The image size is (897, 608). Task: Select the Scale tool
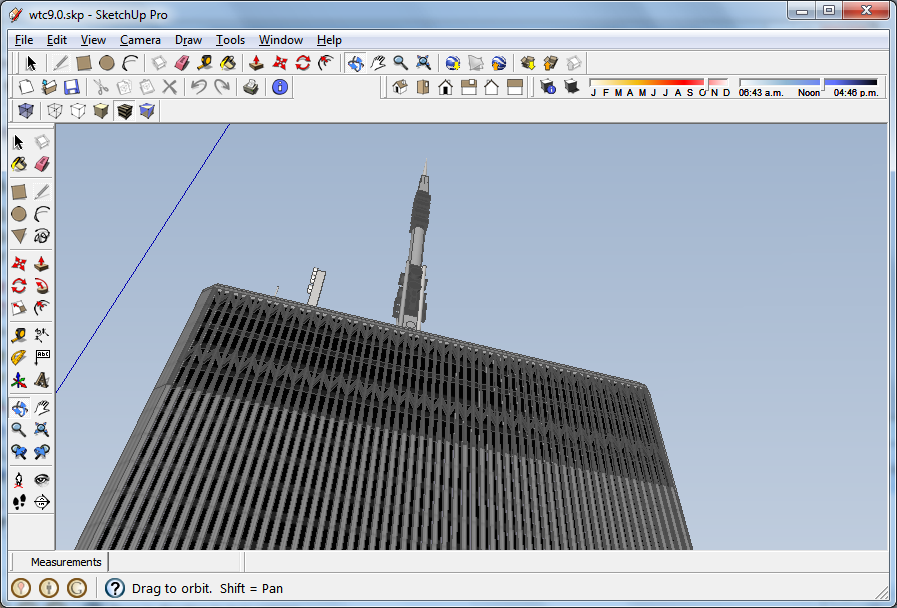click(x=19, y=308)
